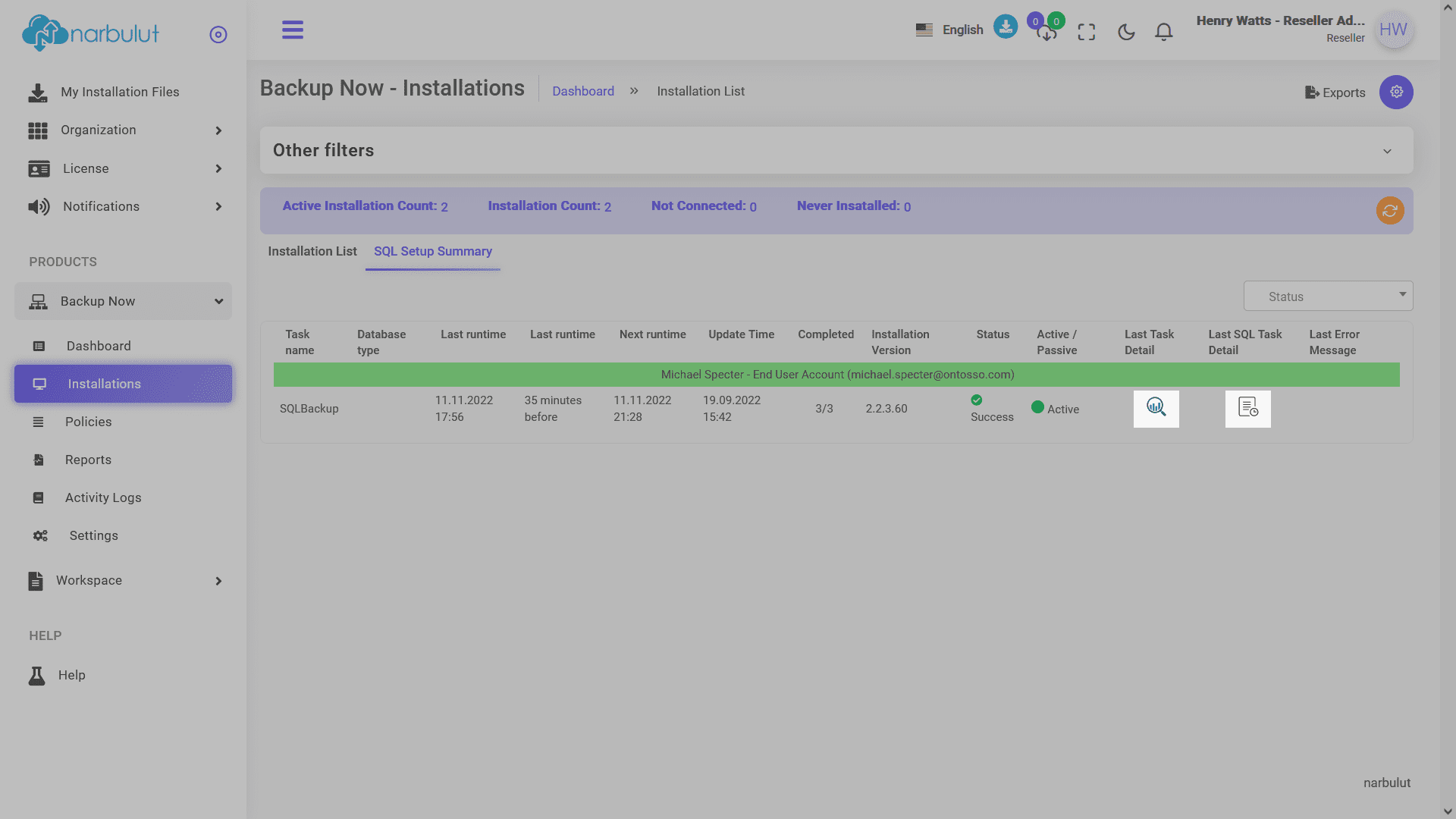Open notifications bell
1456x819 pixels.
[x=1164, y=32]
